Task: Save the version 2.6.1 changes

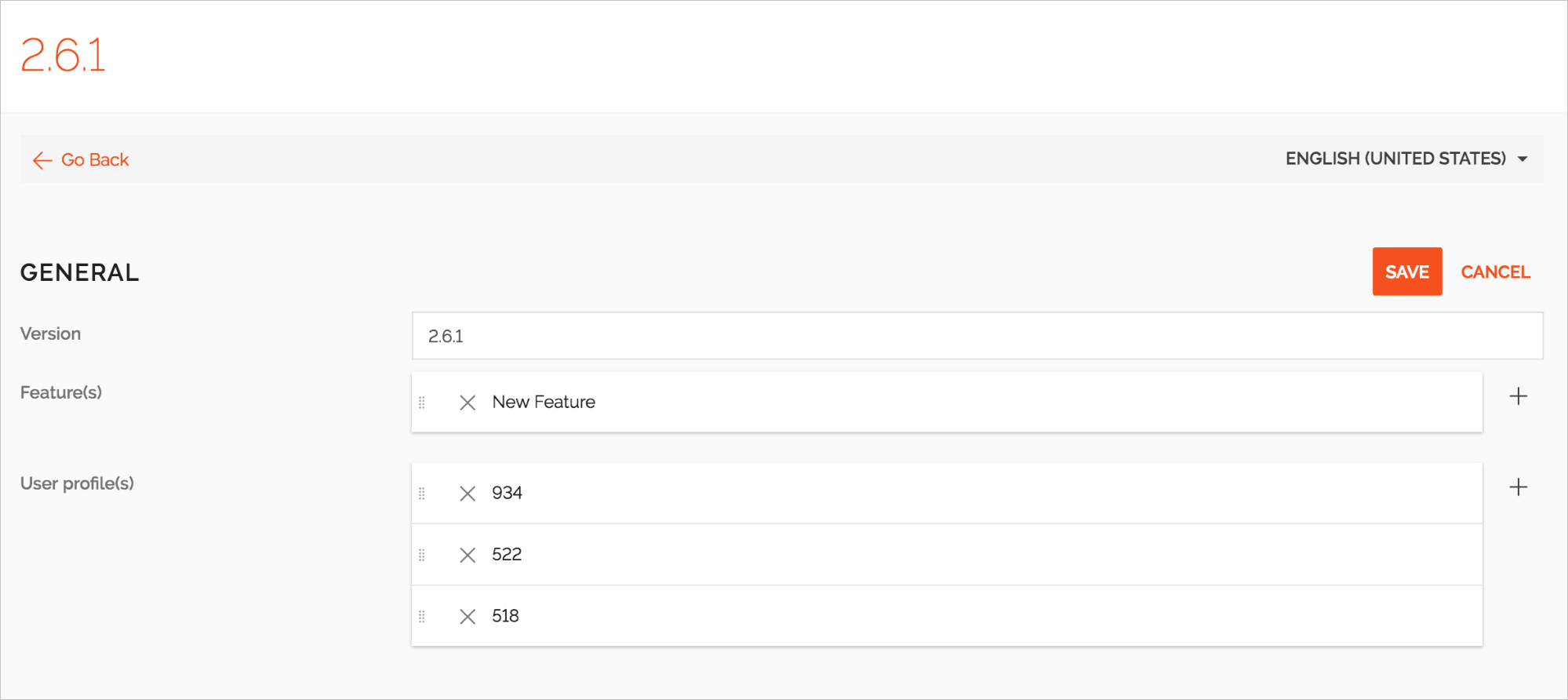Action: pos(1406,272)
